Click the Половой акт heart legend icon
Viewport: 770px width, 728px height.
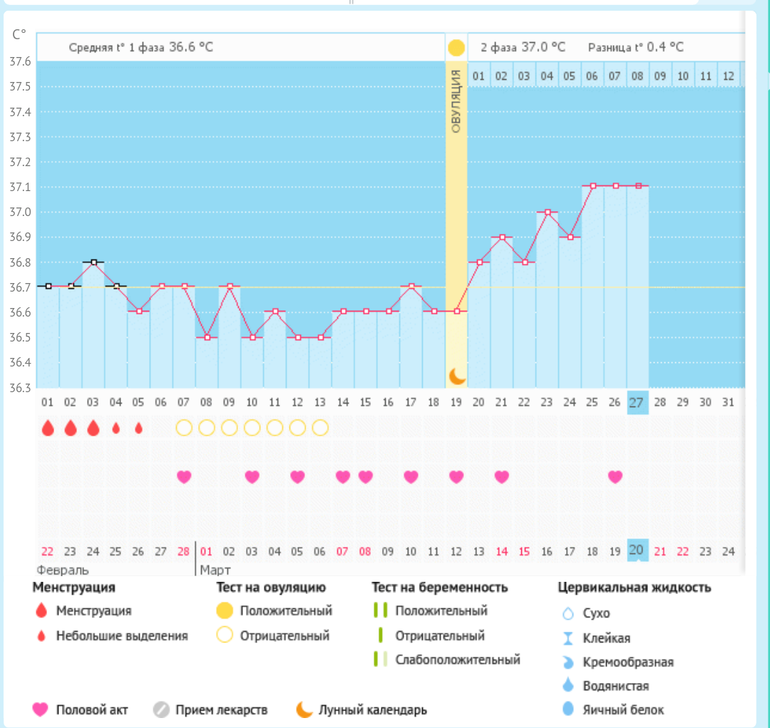41,710
